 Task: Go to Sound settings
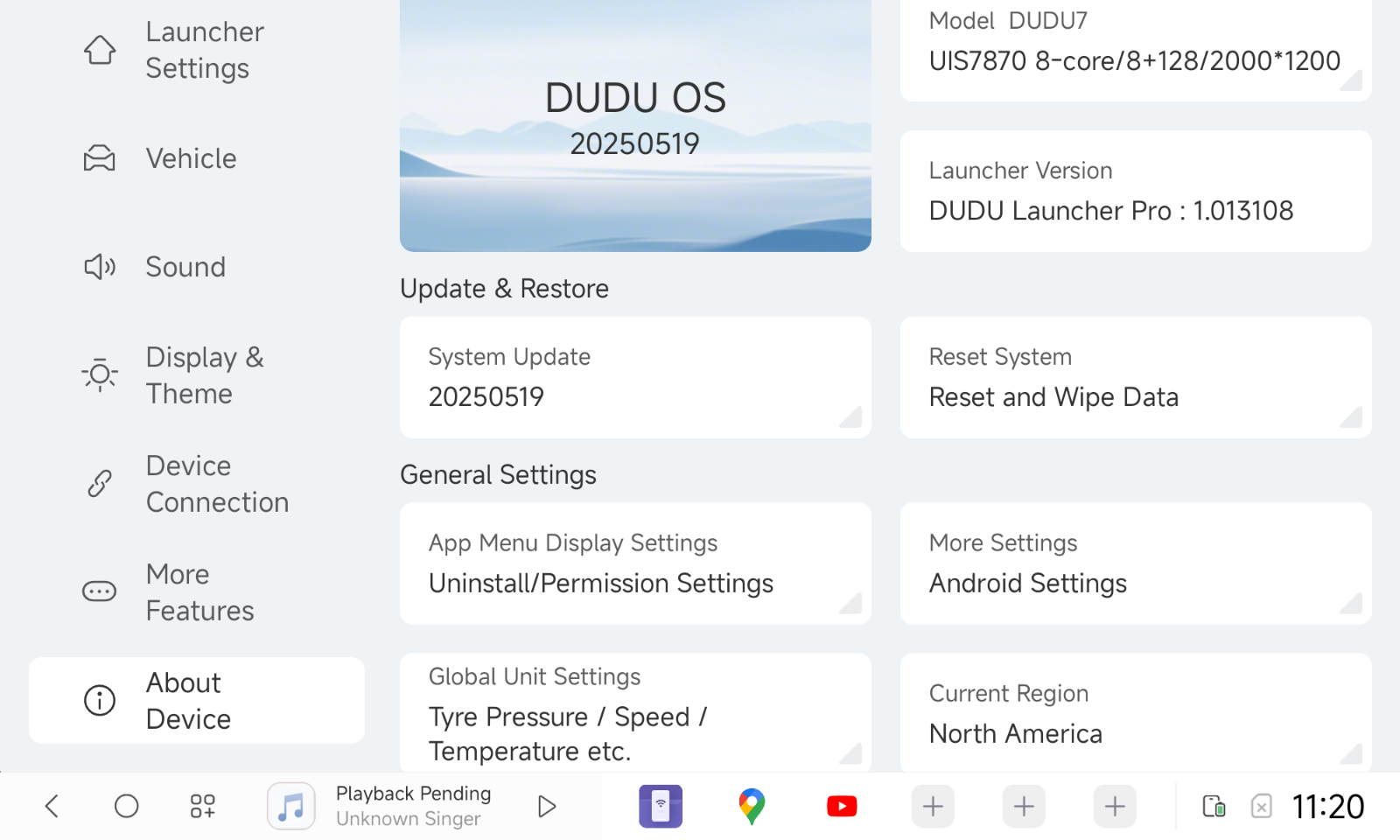click(197, 267)
